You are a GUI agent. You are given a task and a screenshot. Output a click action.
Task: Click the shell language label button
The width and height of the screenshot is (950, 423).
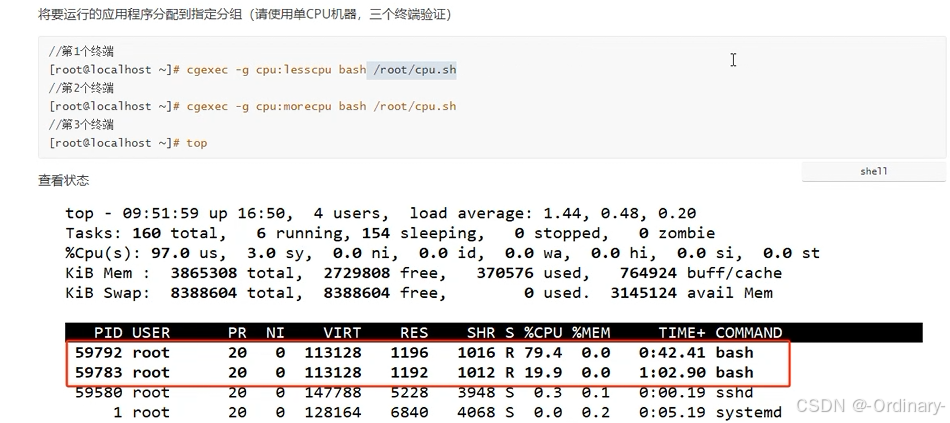[x=873, y=172]
